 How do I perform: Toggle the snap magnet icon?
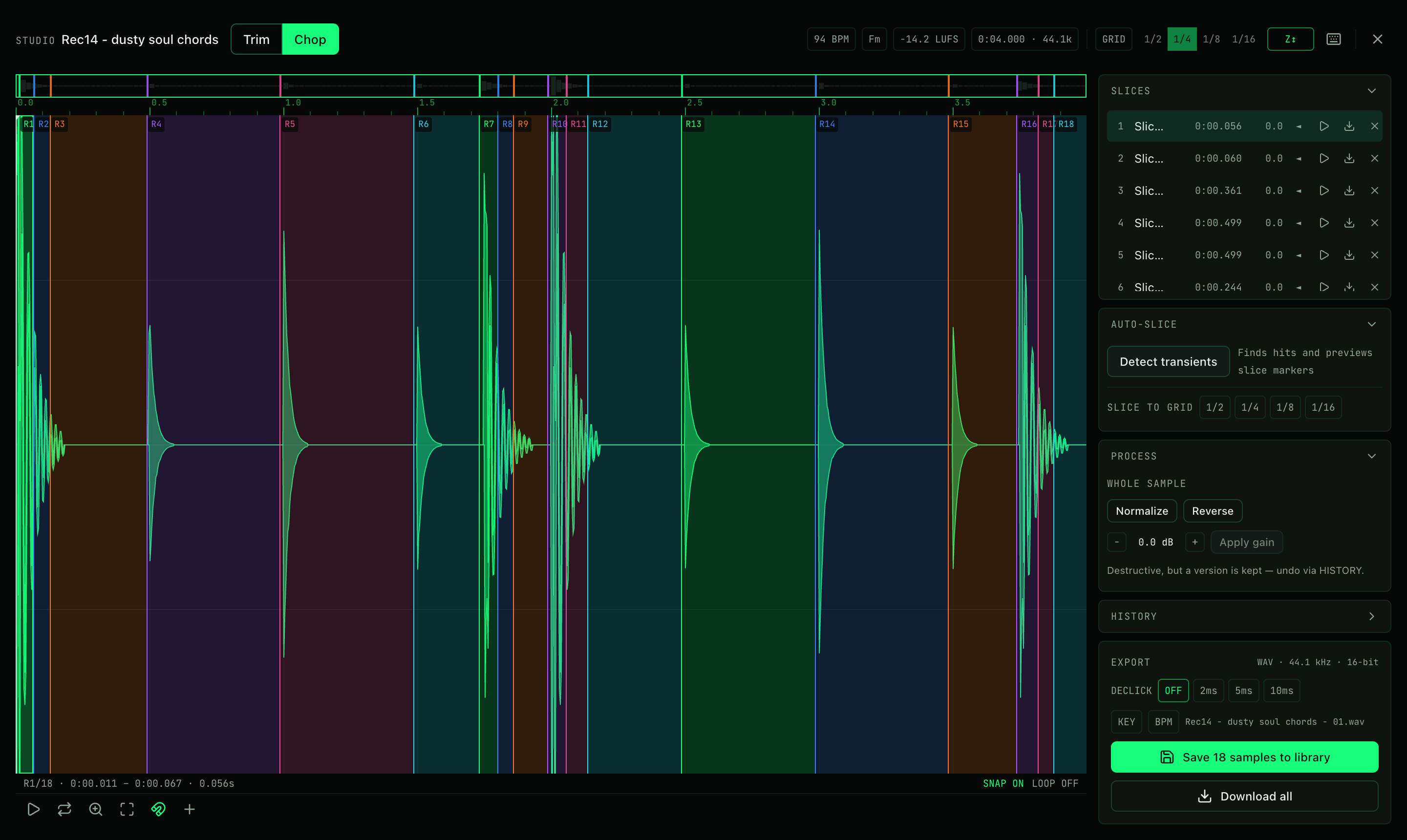(x=158, y=809)
